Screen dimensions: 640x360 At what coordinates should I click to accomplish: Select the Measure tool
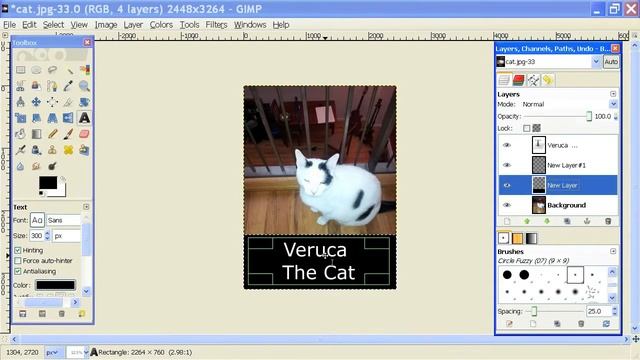click(x=20, y=102)
